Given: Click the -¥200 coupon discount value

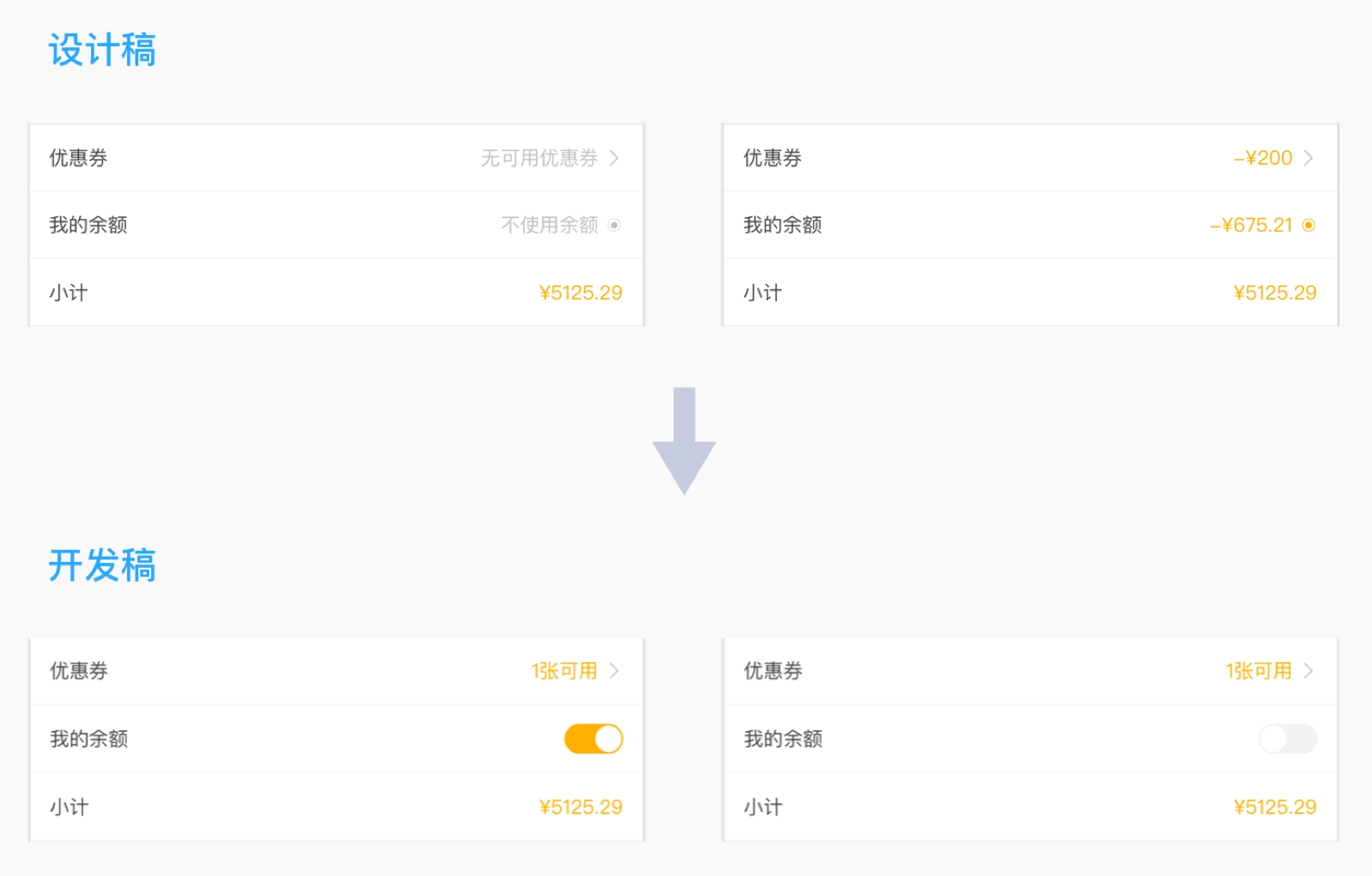Looking at the screenshot, I should tap(1263, 158).
